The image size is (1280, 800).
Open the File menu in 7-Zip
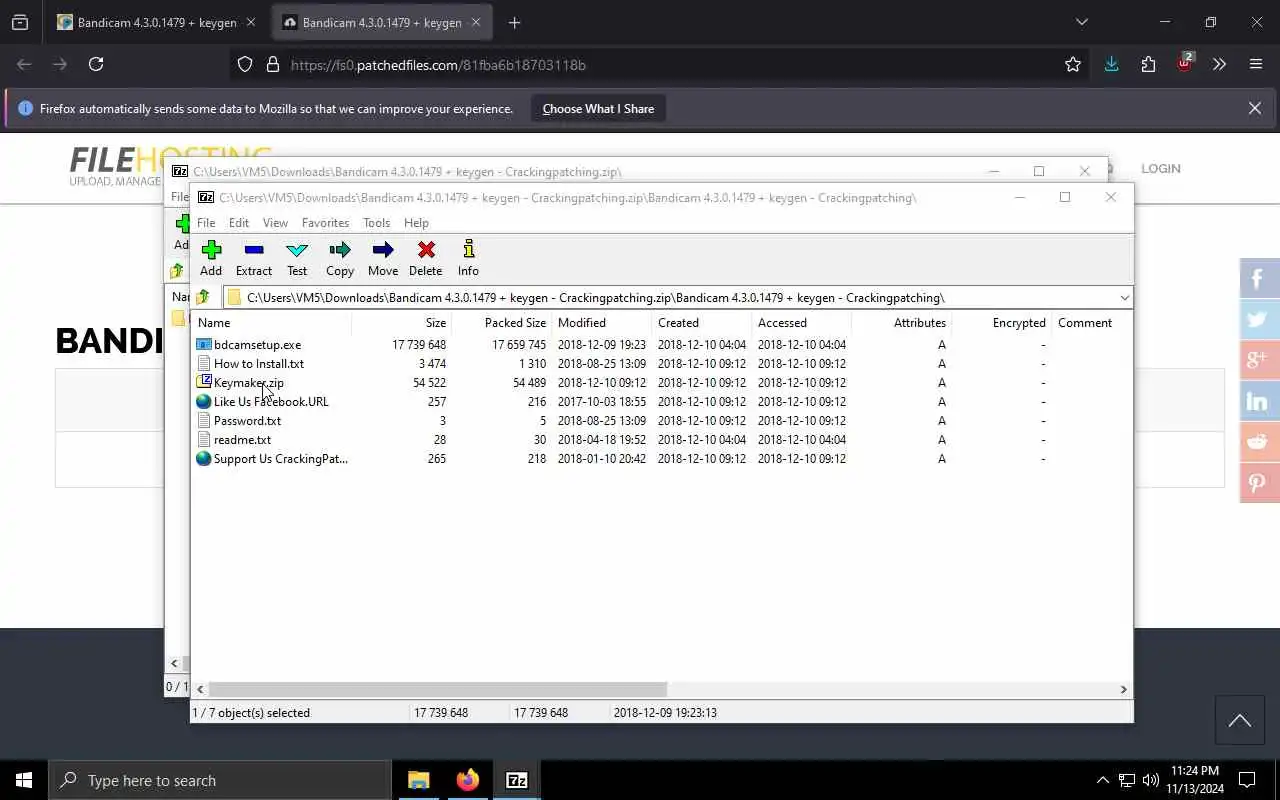click(x=206, y=222)
